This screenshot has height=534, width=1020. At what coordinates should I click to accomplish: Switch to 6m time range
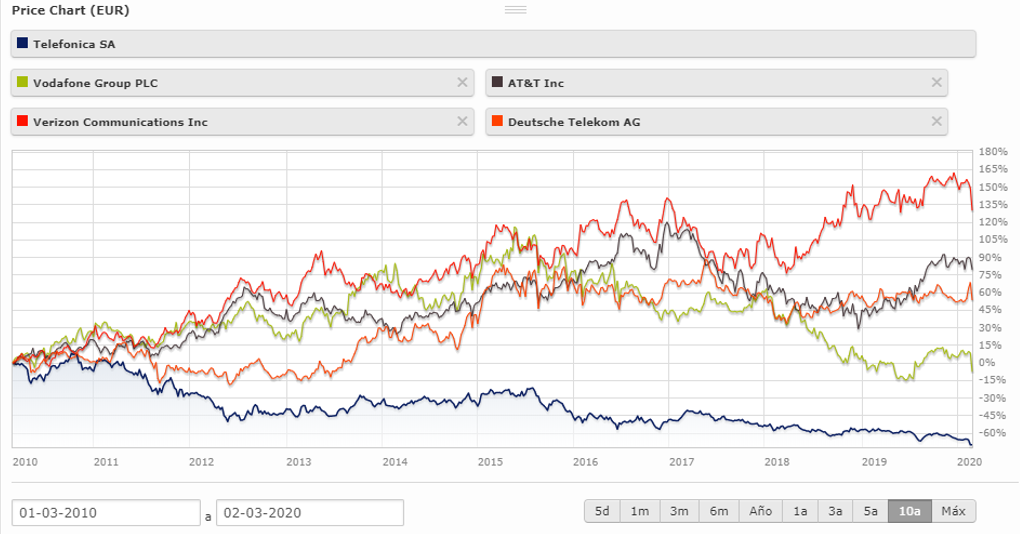coord(719,511)
